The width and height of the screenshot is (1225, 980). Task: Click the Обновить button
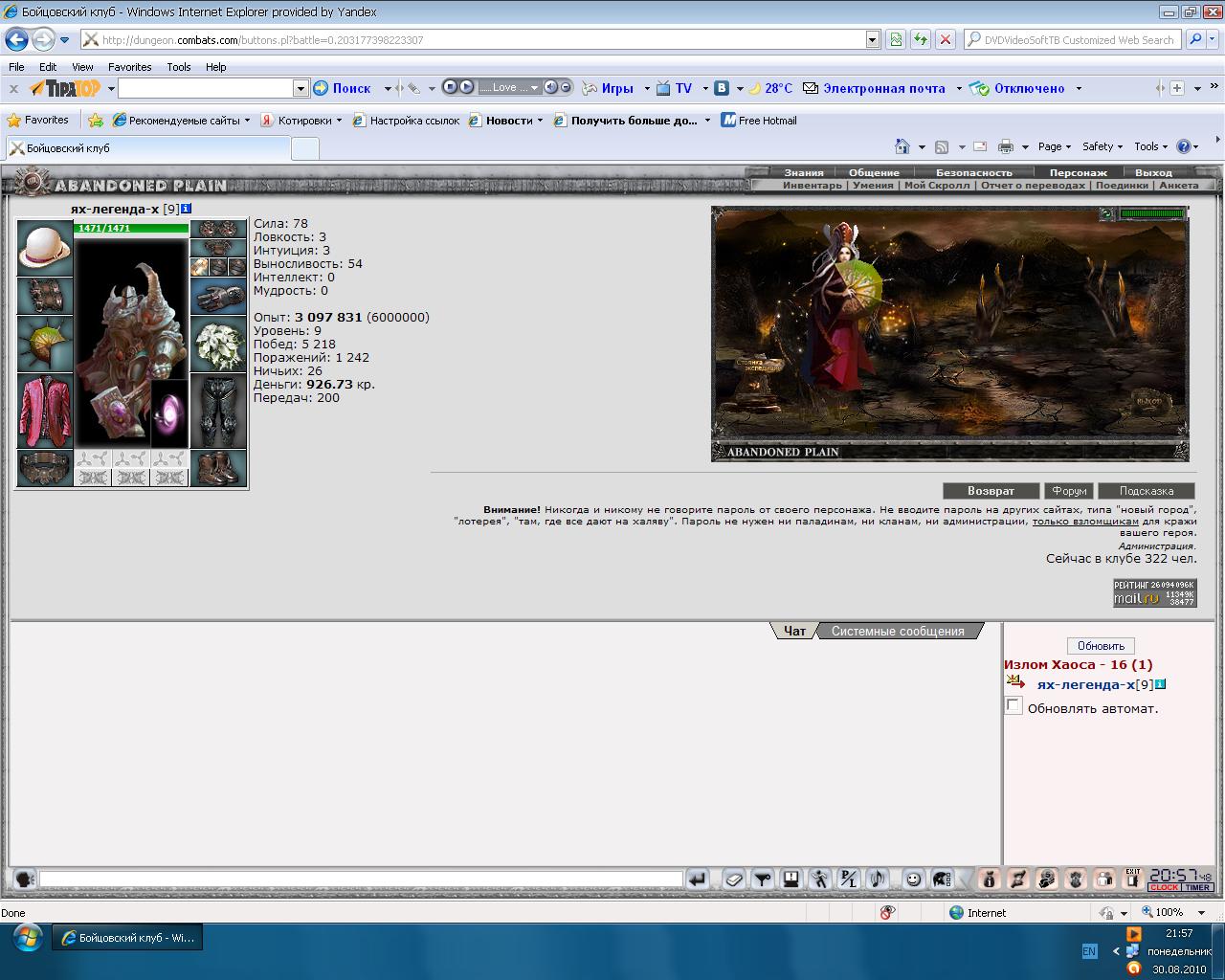[x=1101, y=646]
